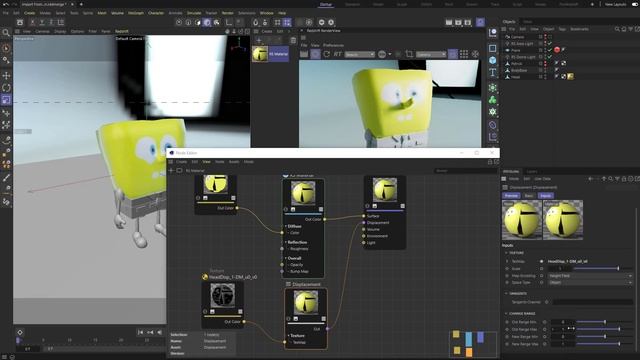
Task: Go to the start of the timeline
Action: [x=140, y=332]
